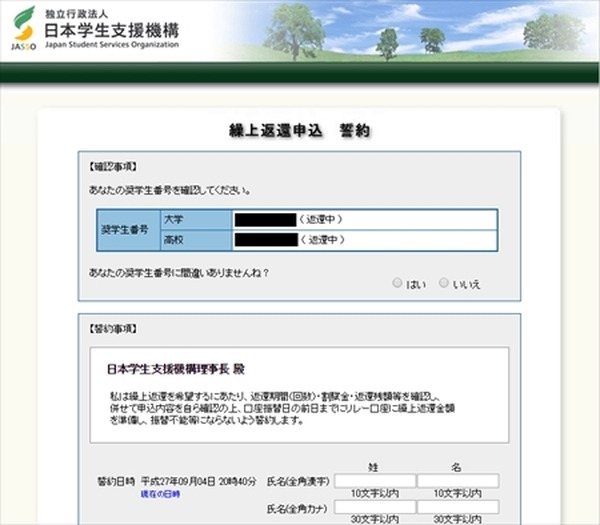This screenshot has height=525, width=600.
Task: Click the 平成27年09月04日 date text
Action: tap(178, 481)
